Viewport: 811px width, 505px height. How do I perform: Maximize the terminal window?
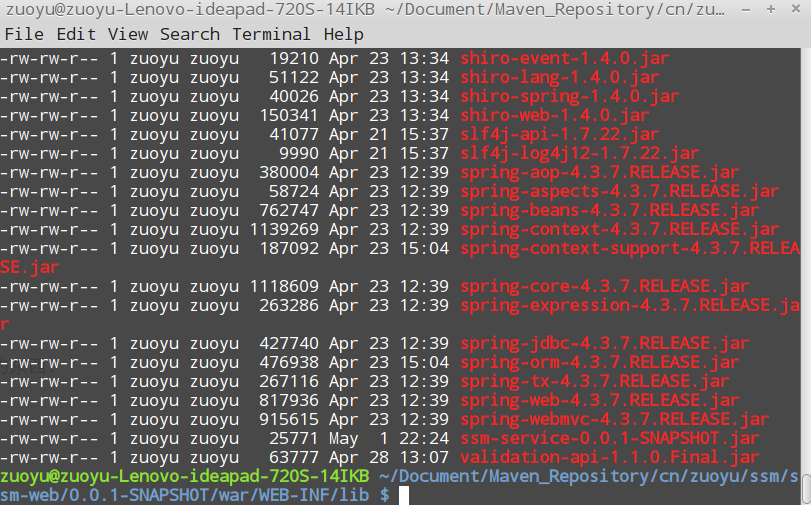771,9
